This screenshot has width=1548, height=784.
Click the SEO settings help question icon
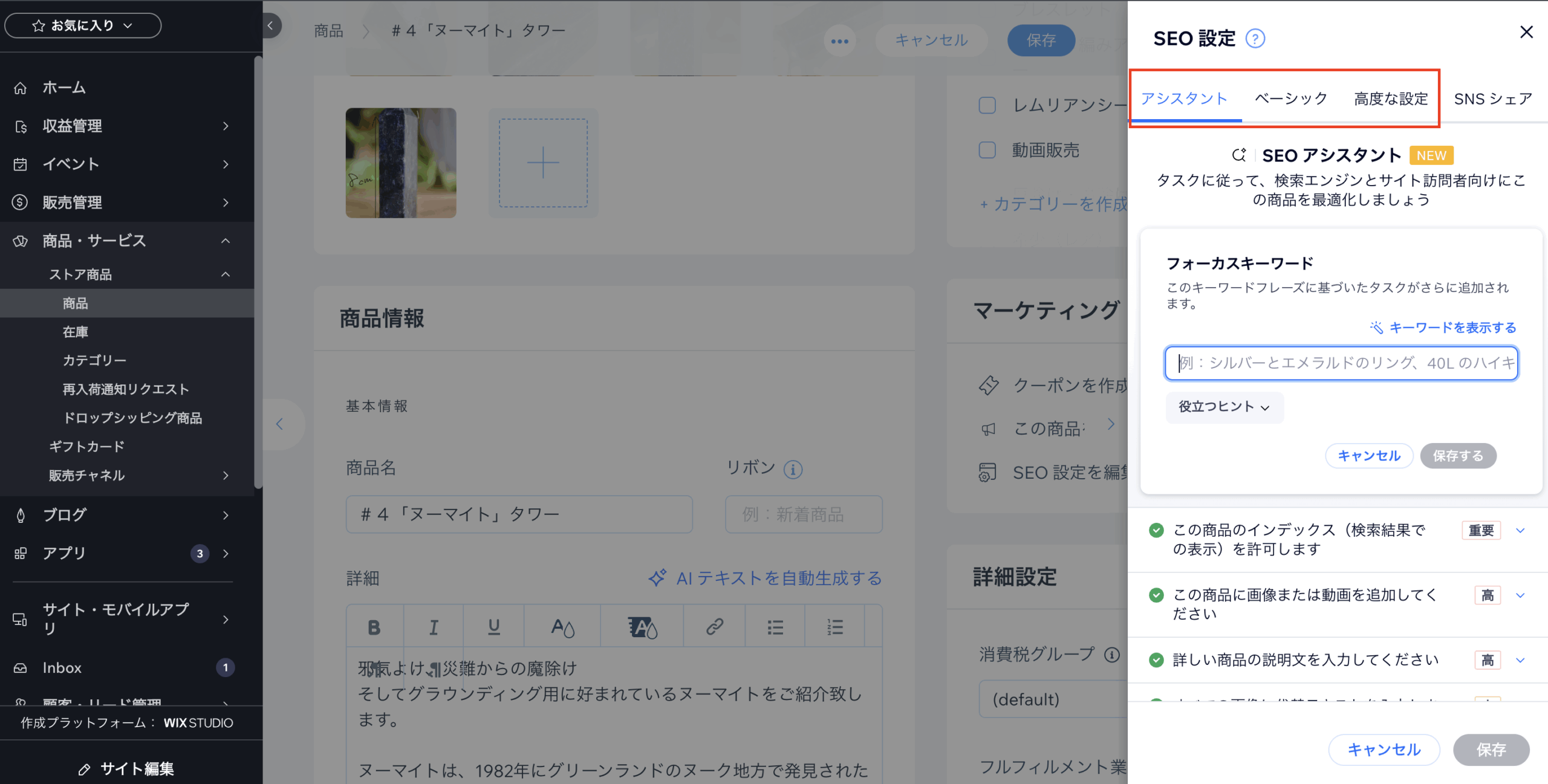coord(1255,39)
